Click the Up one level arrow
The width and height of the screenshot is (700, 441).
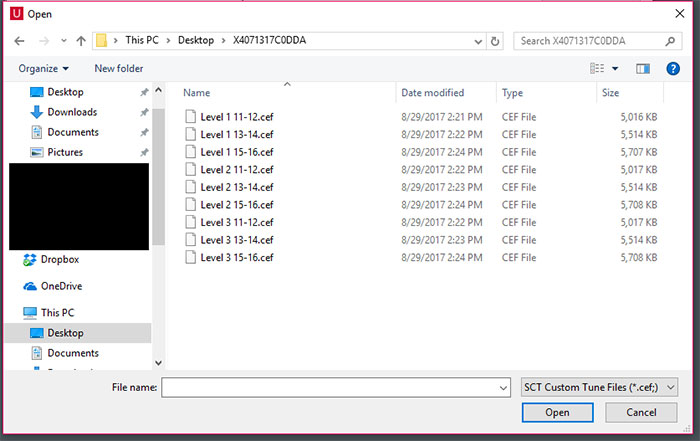[78, 41]
